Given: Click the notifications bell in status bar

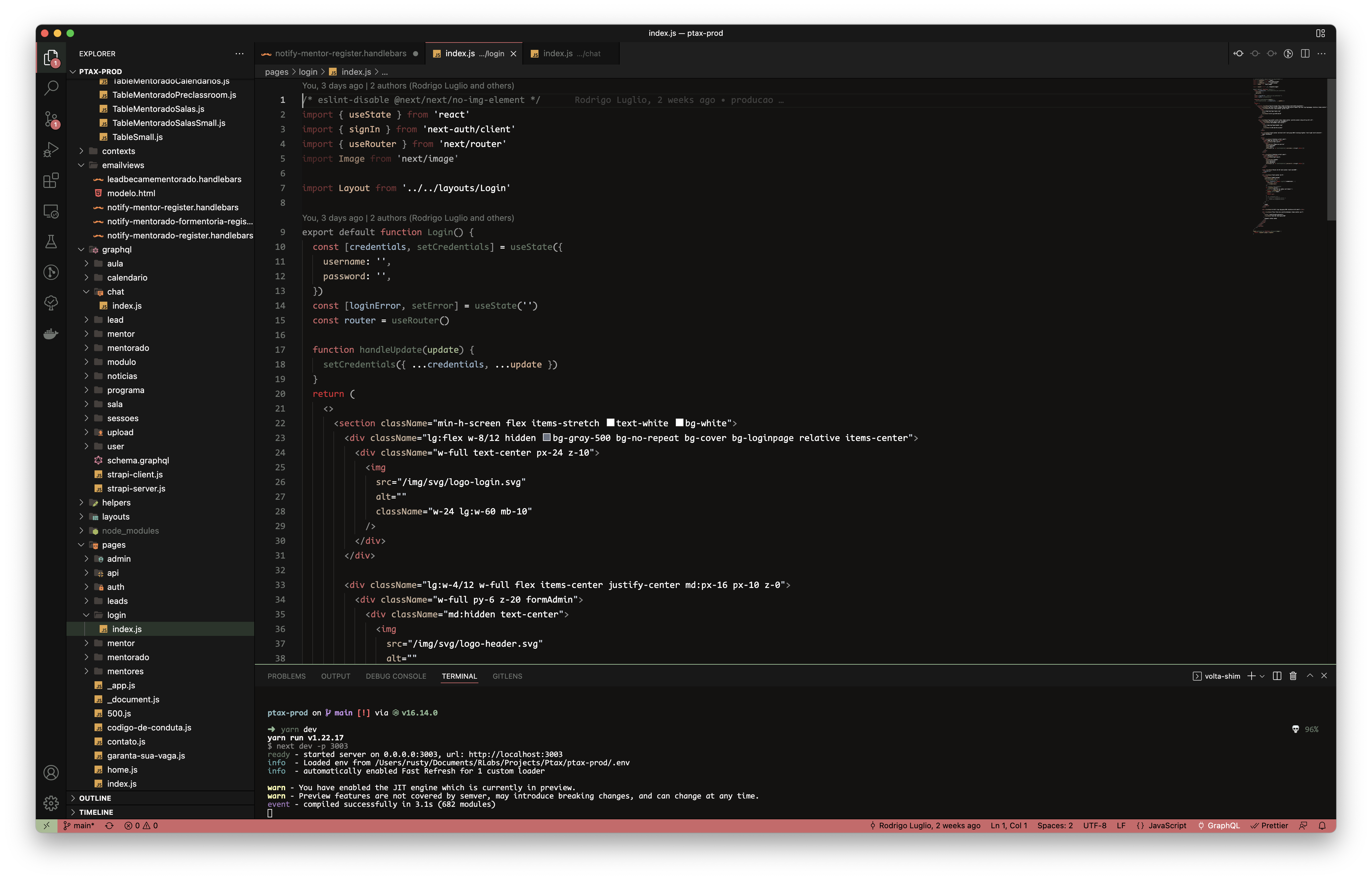Looking at the screenshot, I should pos(1322,826).
